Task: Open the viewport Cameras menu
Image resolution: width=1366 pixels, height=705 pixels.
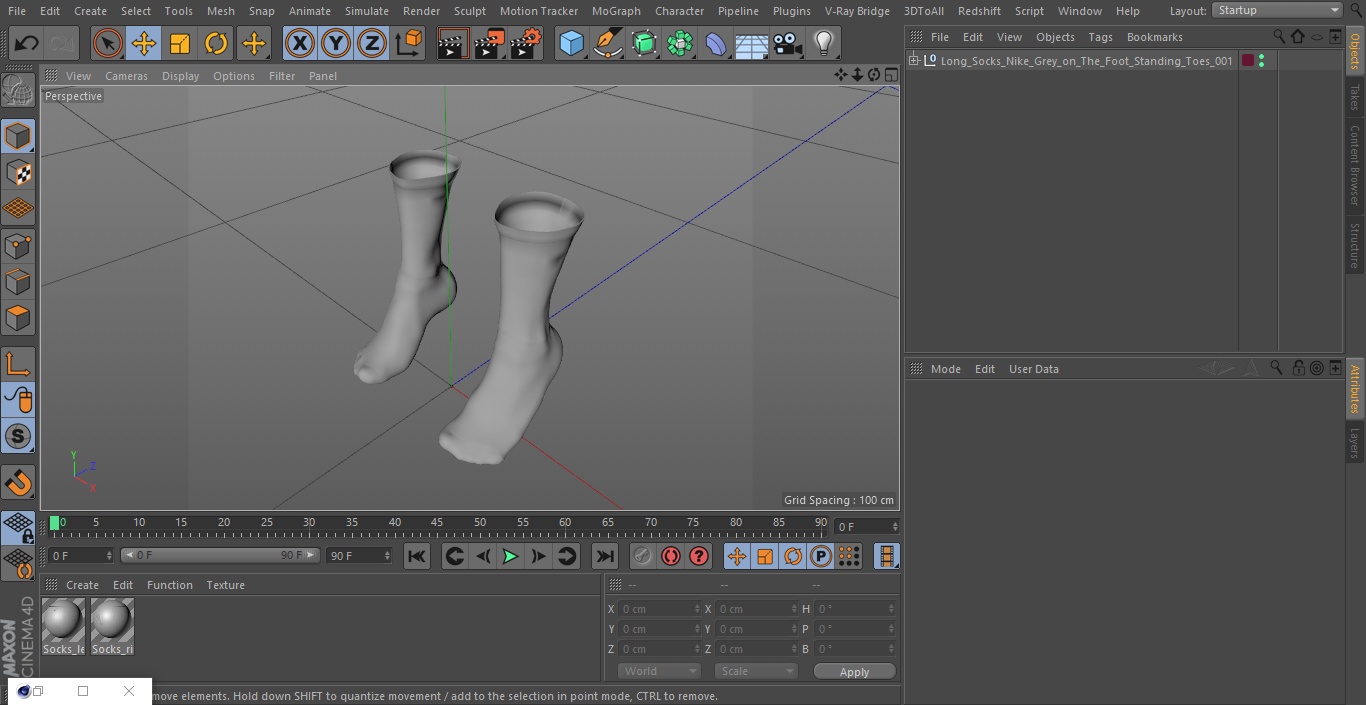Action: tap(126, 76)
